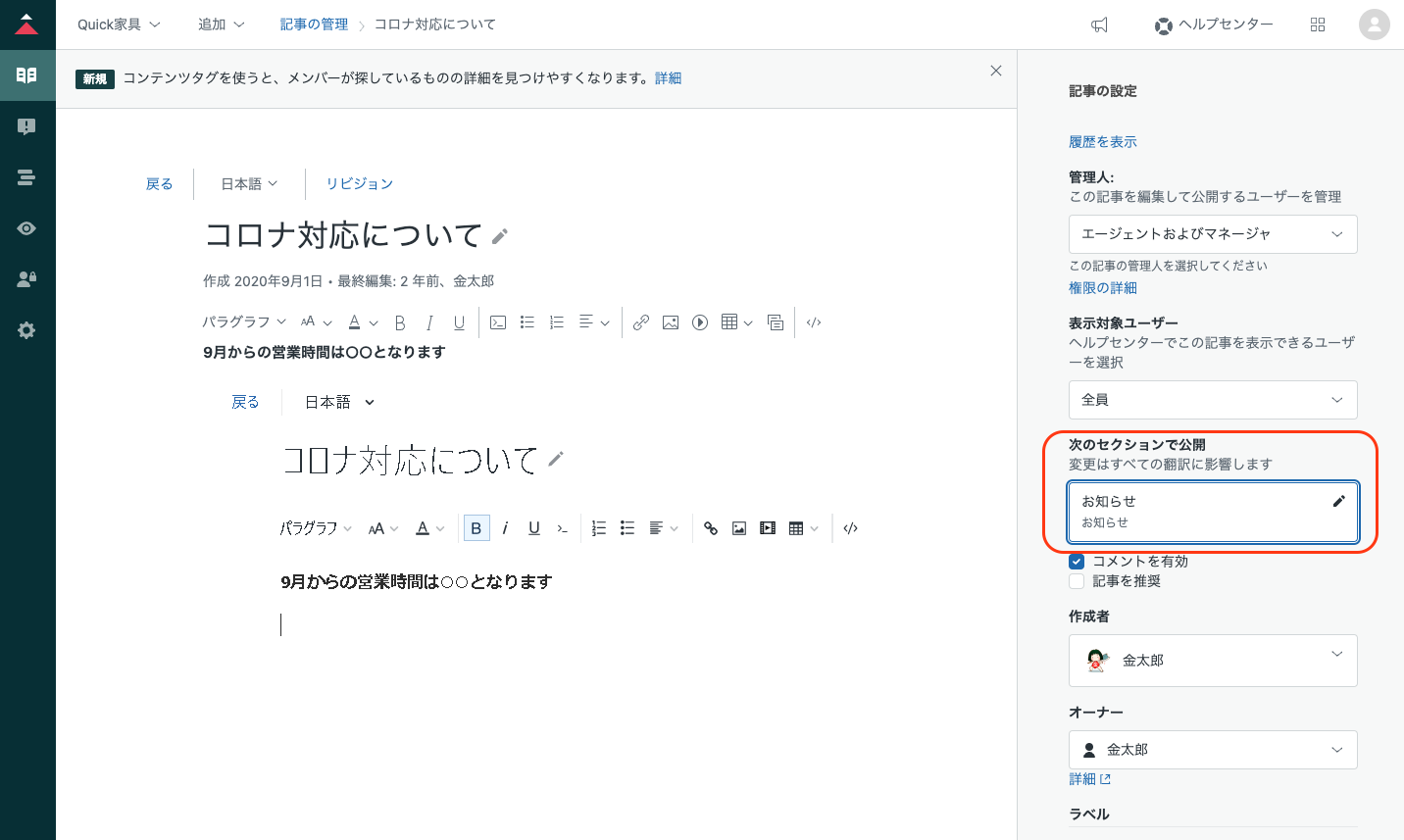Open the lower toolbar text color A picker

coord(429,528)
